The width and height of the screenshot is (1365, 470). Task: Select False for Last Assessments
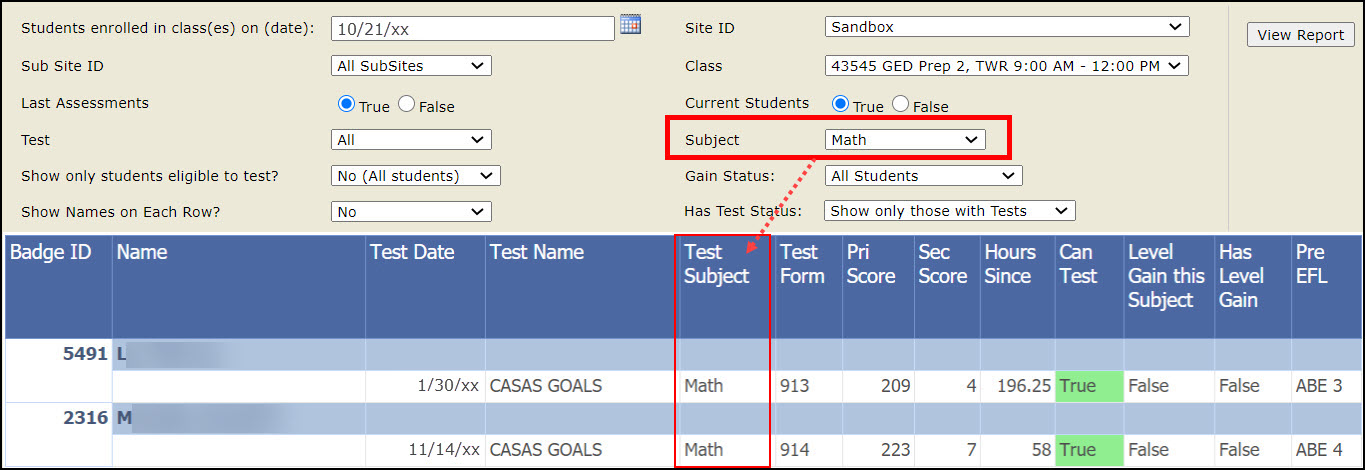(x=406, y=104)
